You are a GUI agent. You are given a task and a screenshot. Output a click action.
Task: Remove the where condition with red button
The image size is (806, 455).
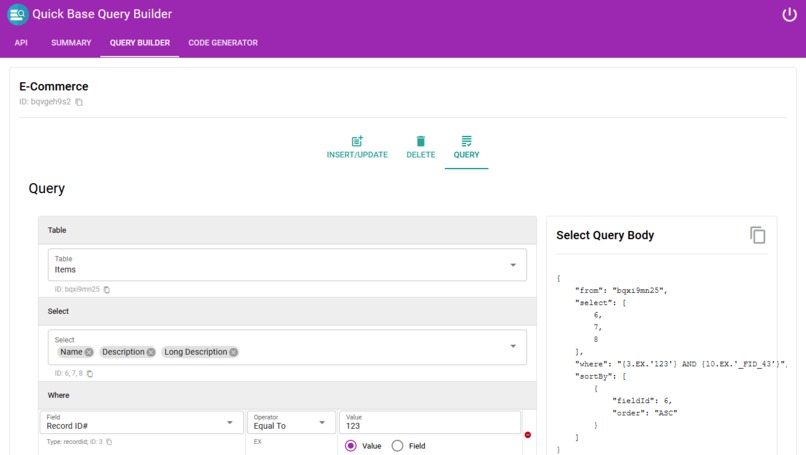[527, 435]
